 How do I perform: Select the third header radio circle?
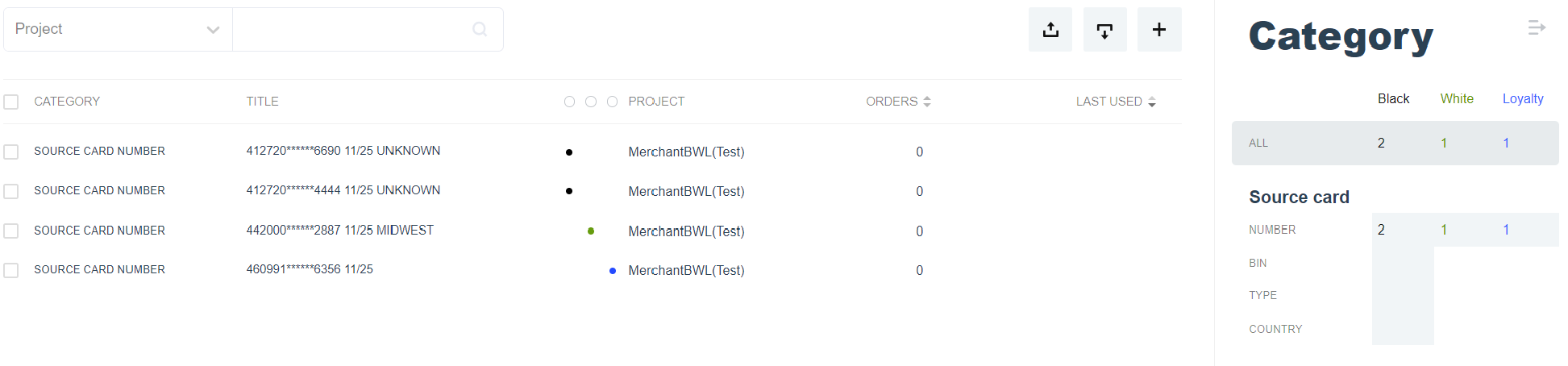tap(612, 102)
